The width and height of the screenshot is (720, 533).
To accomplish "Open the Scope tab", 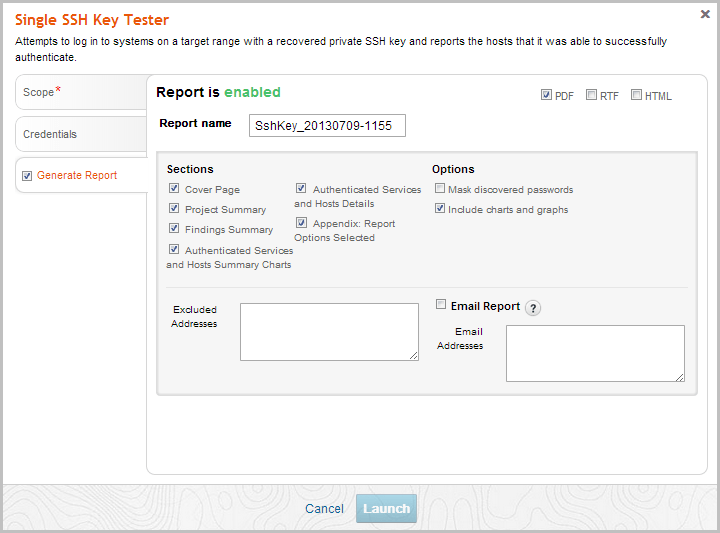I will tap(80, 92).
